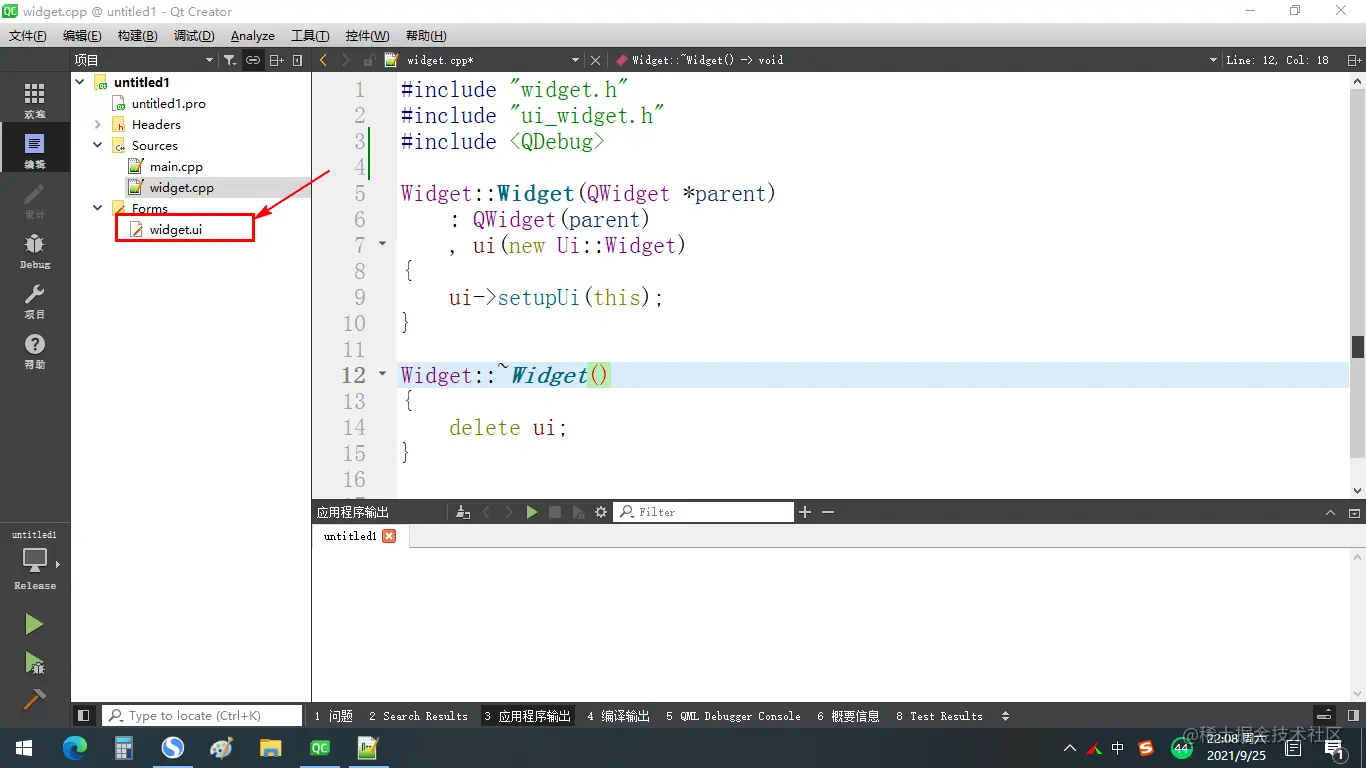This screenshot has height=768, width=1366.
Task: Select main.cpp in project tree
Action: pos(176,167)
